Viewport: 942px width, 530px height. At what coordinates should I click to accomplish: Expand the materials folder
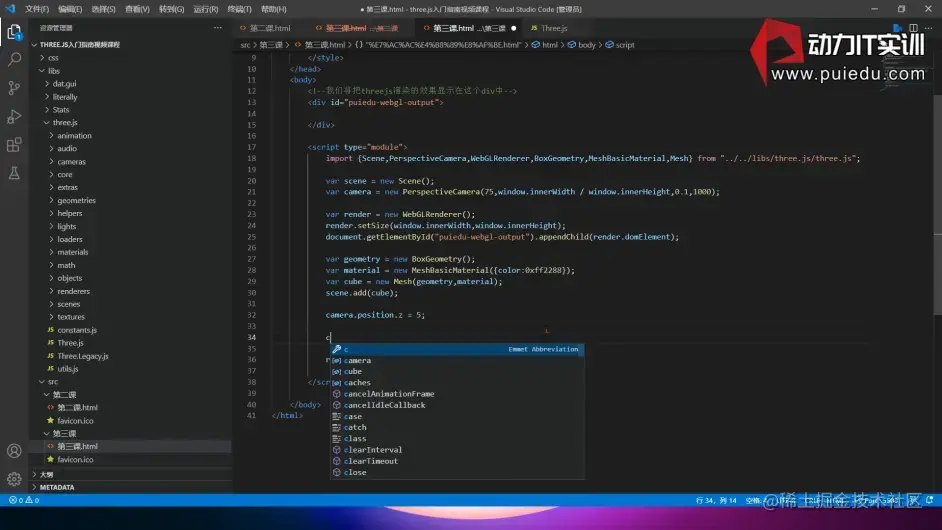[x=73, y=252]
